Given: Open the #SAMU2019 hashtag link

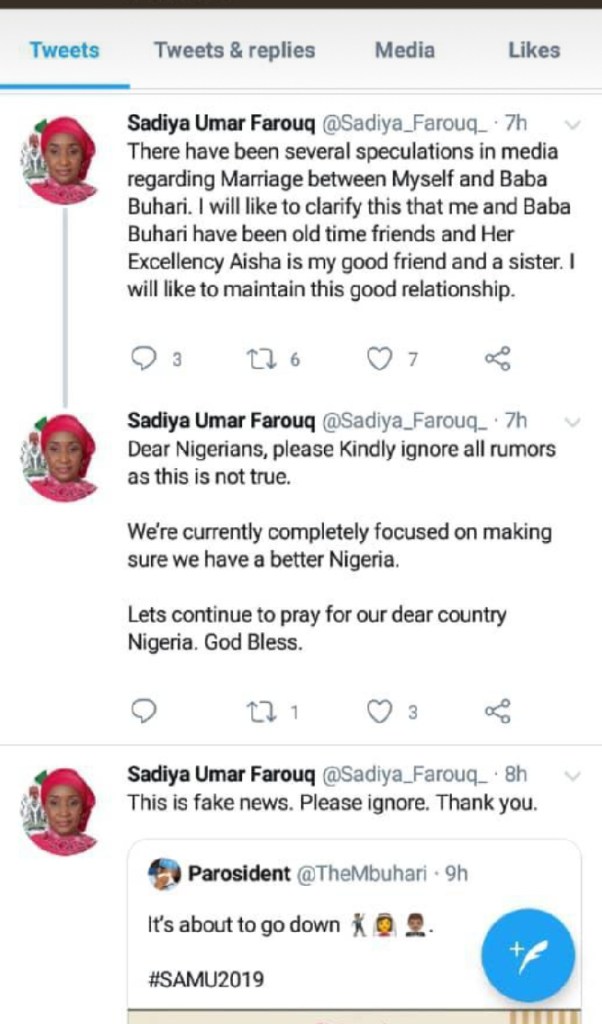Looking at the screenshot, I should point(206,979).
